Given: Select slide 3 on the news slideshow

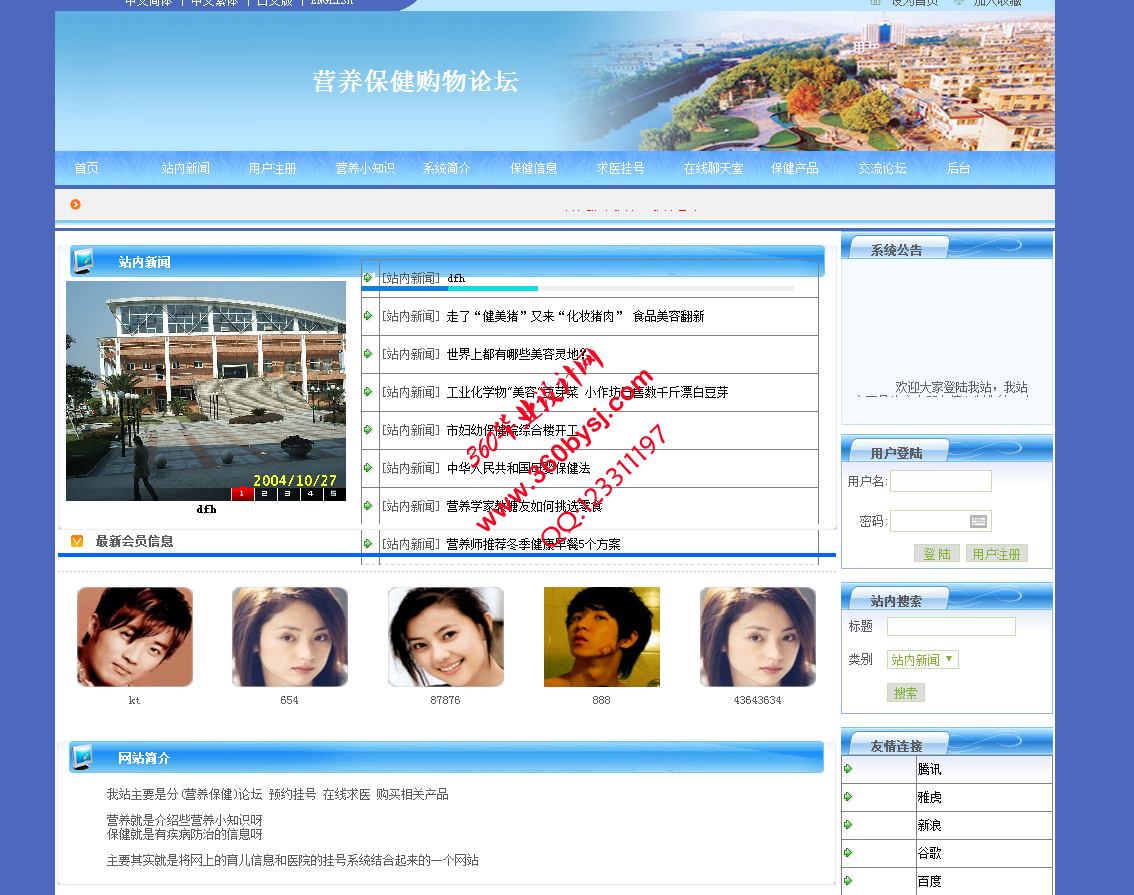Looking at the screenshot, I should (x=288, y=494).
